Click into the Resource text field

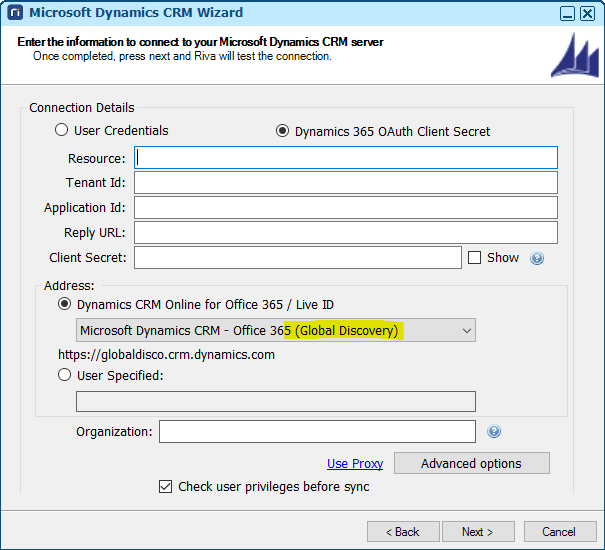tap(346, 158)
